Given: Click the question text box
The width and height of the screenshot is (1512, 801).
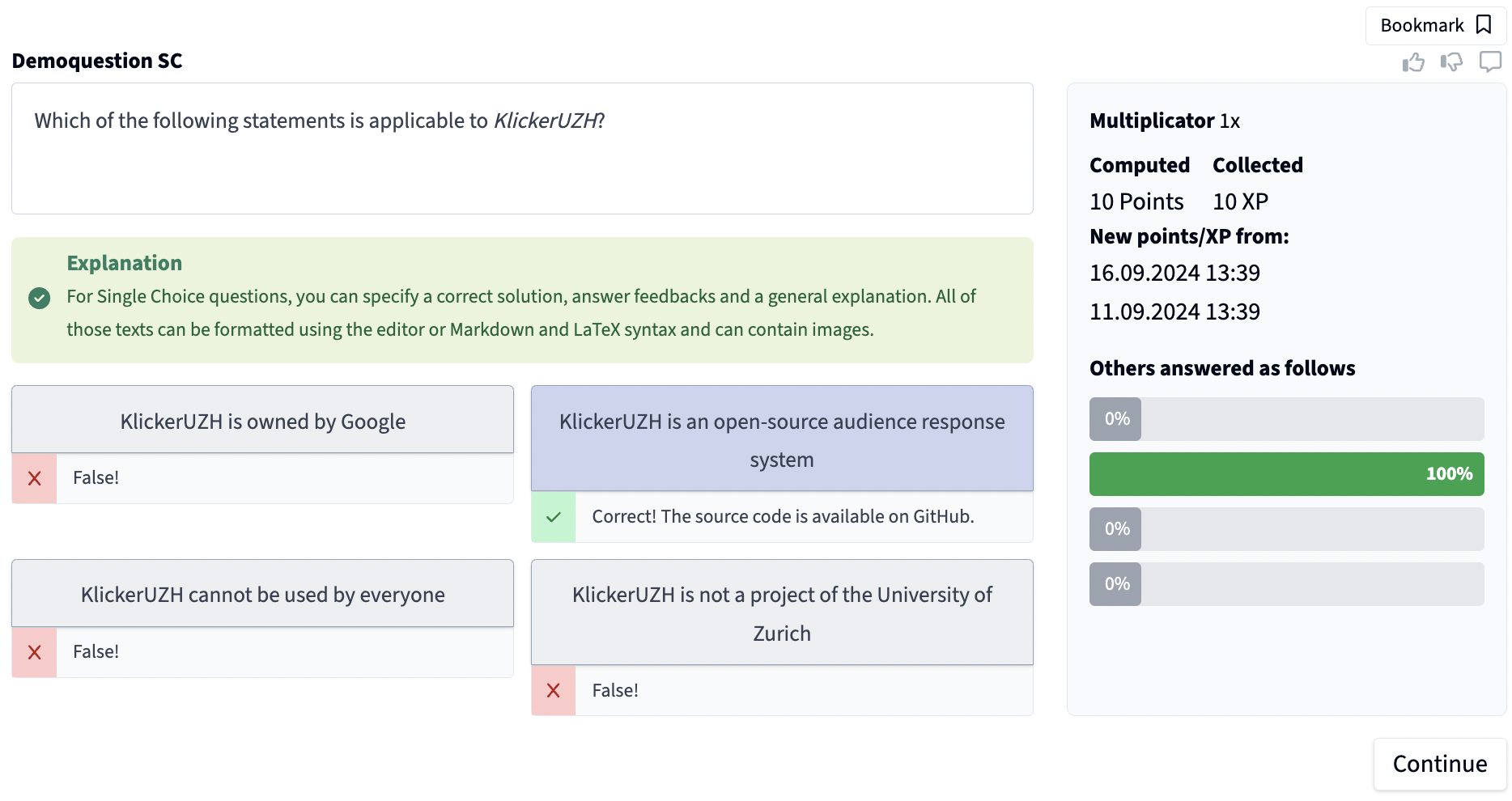Looking at the screenshot, I should [522, 149].
